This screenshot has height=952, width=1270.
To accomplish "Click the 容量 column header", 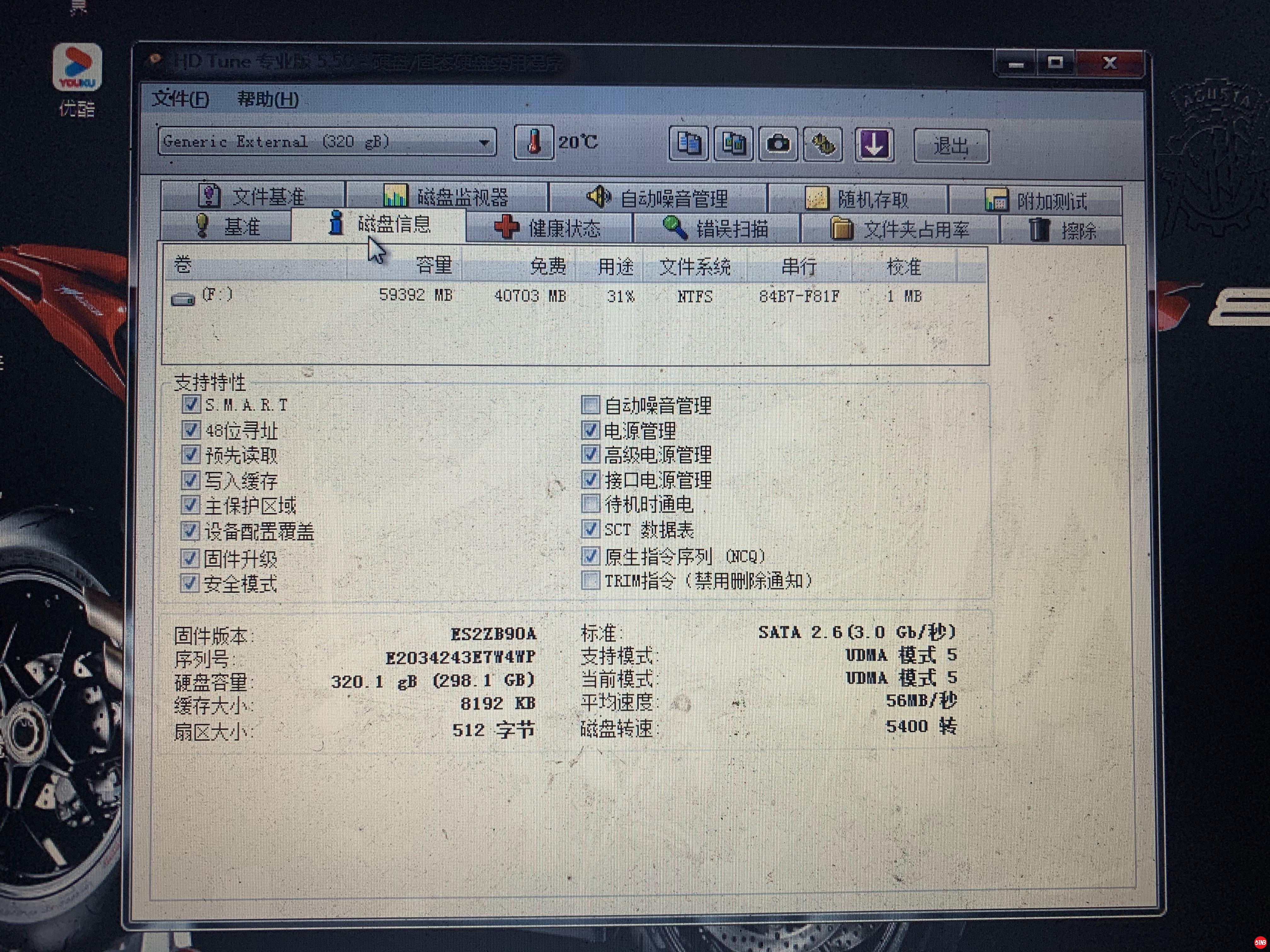I will 433,265.
